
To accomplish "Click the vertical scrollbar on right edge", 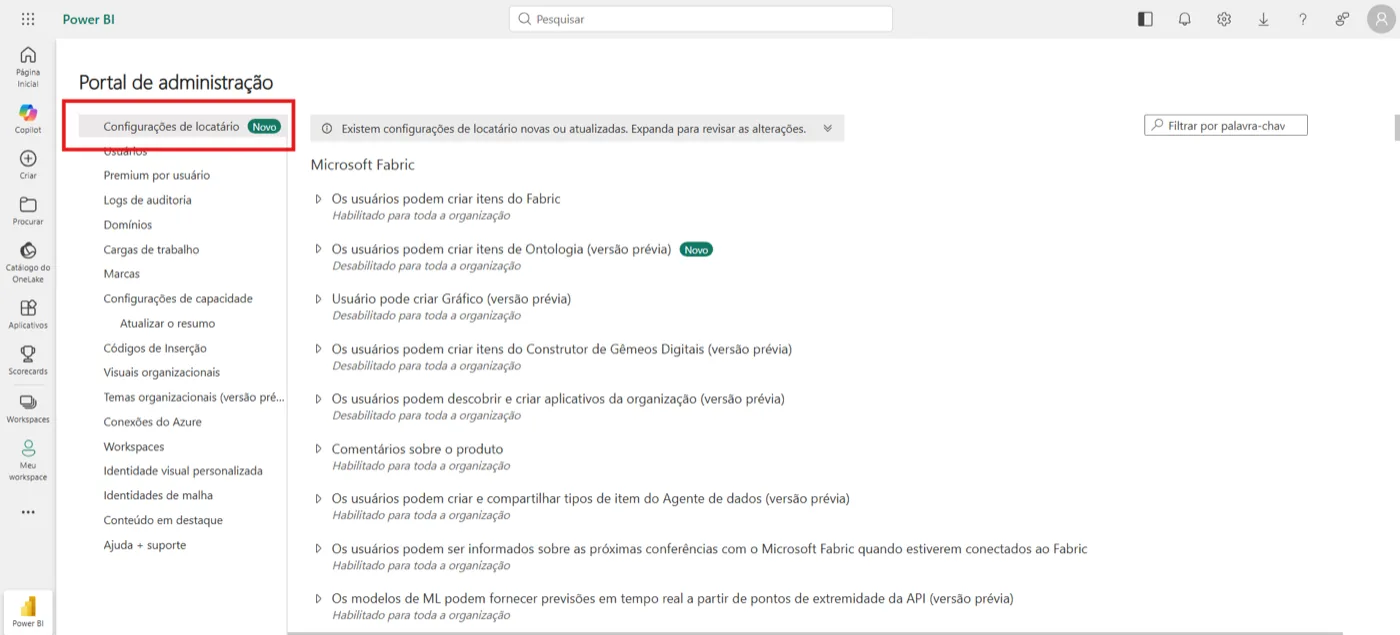I will click(x=1396, y=128).
